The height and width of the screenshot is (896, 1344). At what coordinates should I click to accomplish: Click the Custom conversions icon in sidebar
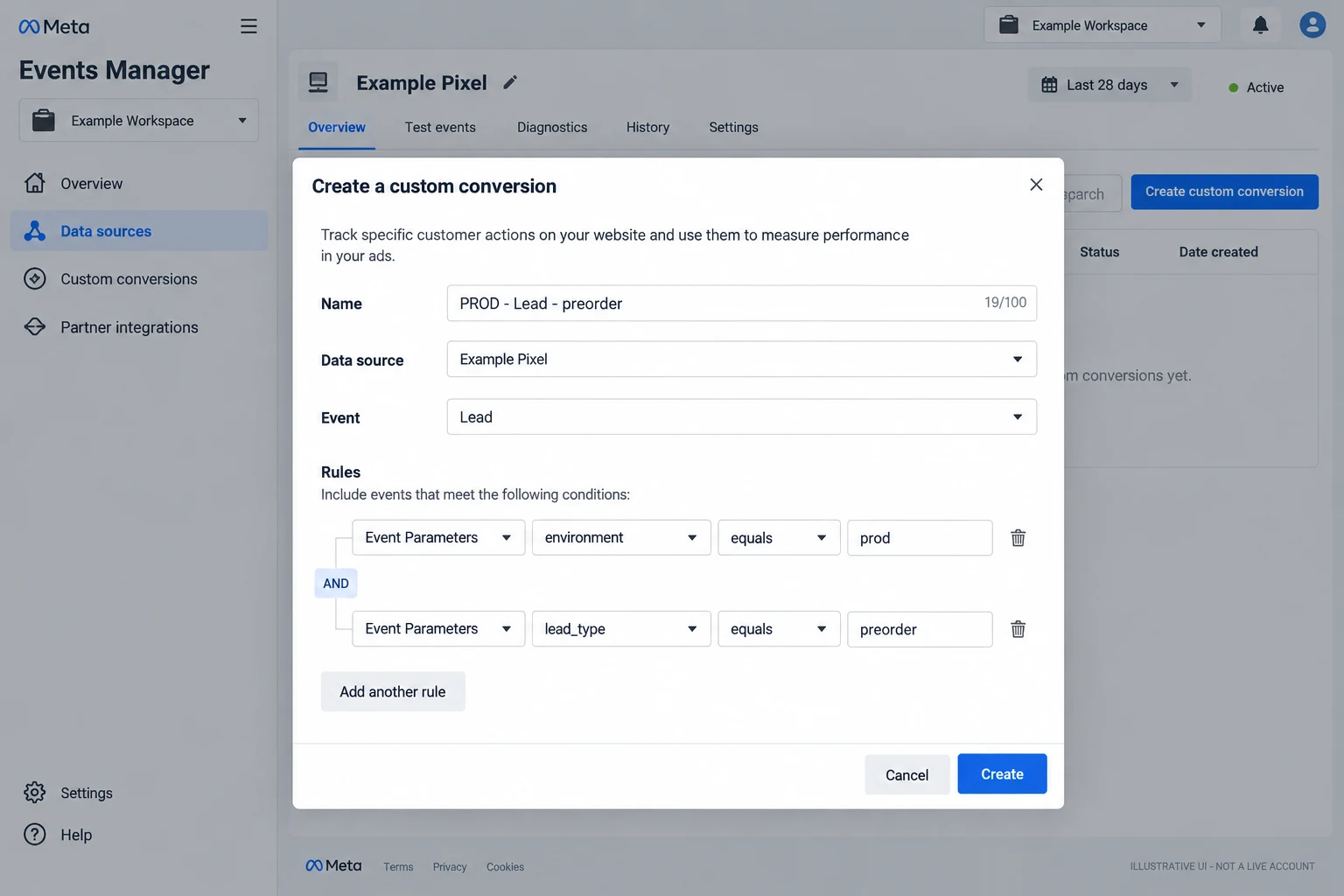coord(35,279)
